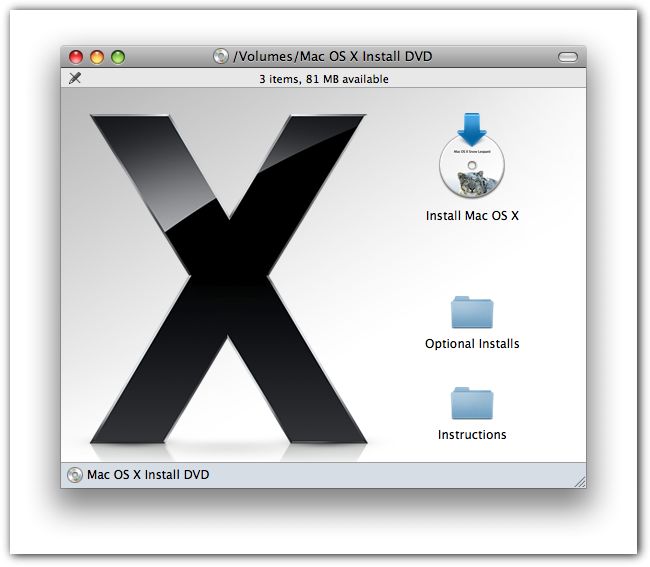This screenshot has width=650, height=567.
Task: Click the /Volumes/Mac OS X Install DVD title text
Action: tap(332, 57)
